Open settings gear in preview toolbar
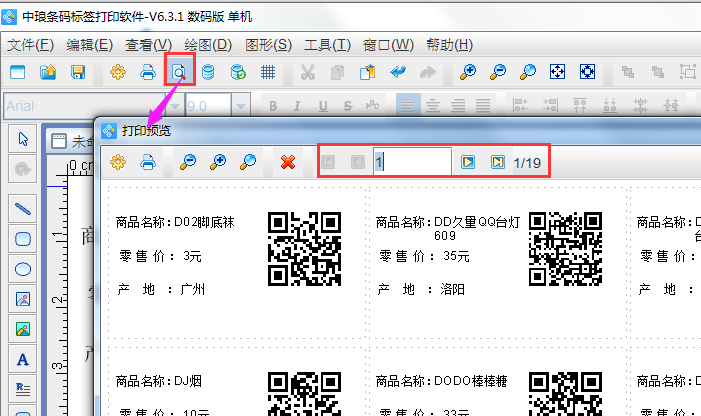Viewport: 701px width, 416px height. pos(118,161)
